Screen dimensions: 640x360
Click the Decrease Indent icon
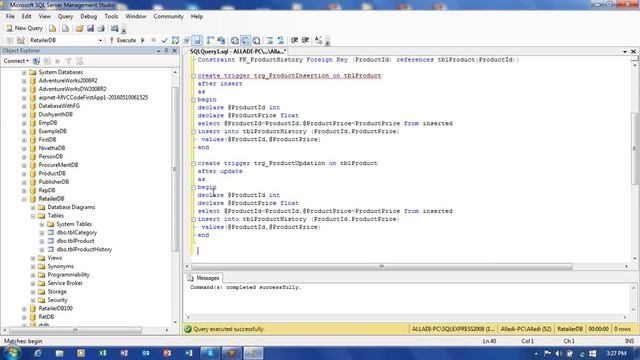coord(294,40)
